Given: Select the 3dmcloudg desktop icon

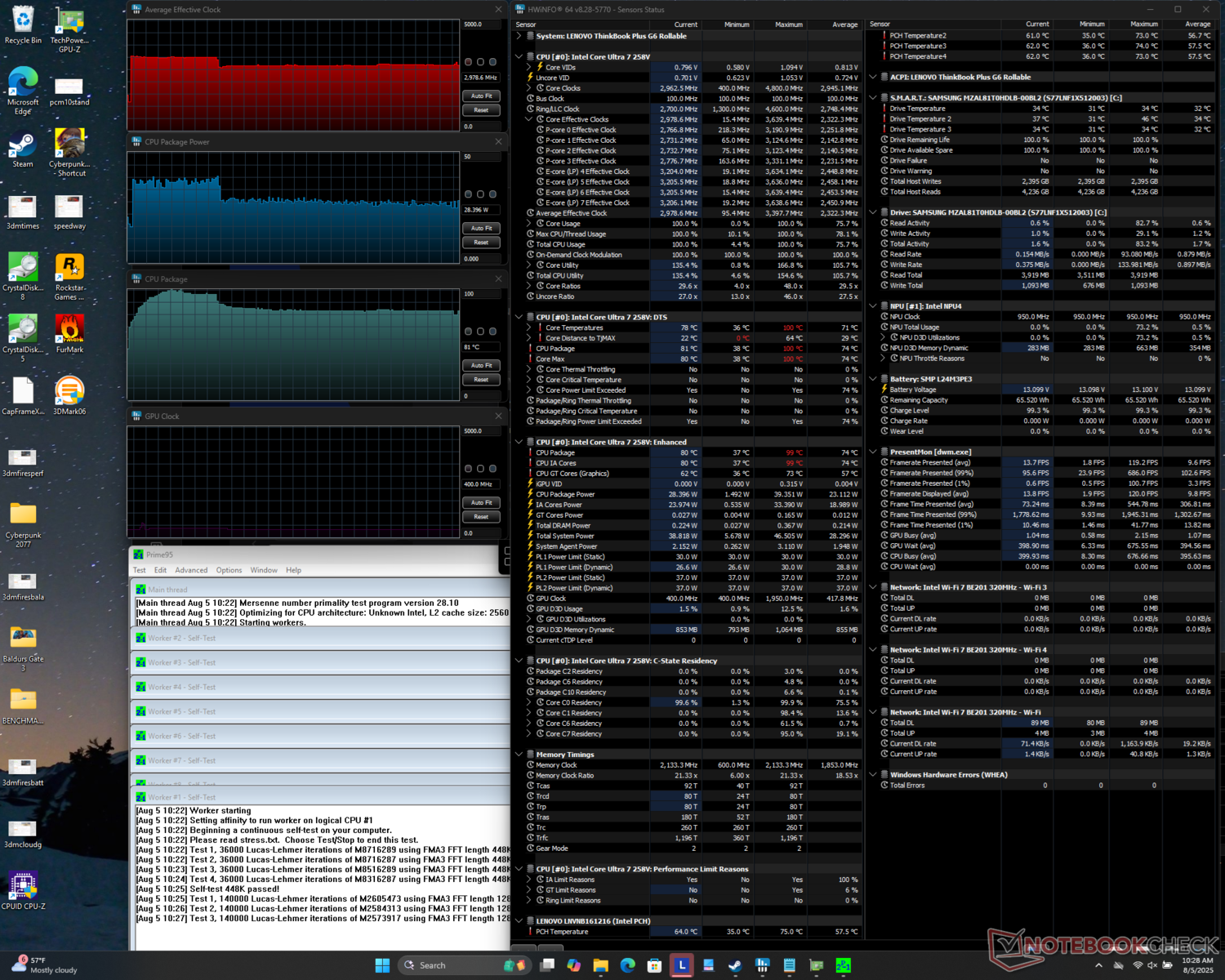Looking at the screenshot, I should pos(23,833).
